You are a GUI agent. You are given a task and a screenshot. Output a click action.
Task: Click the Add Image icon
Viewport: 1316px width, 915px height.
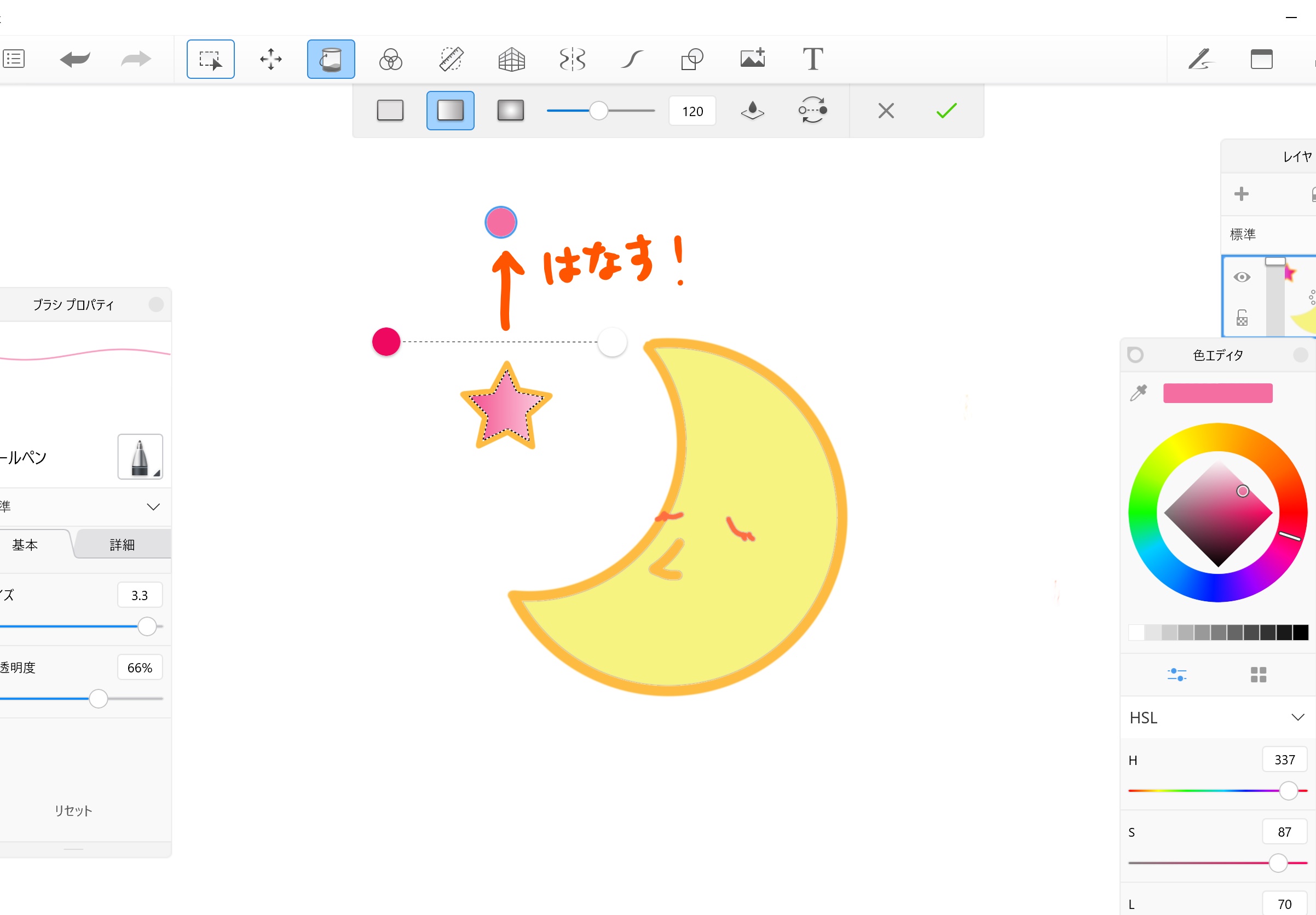click(752, 59)
